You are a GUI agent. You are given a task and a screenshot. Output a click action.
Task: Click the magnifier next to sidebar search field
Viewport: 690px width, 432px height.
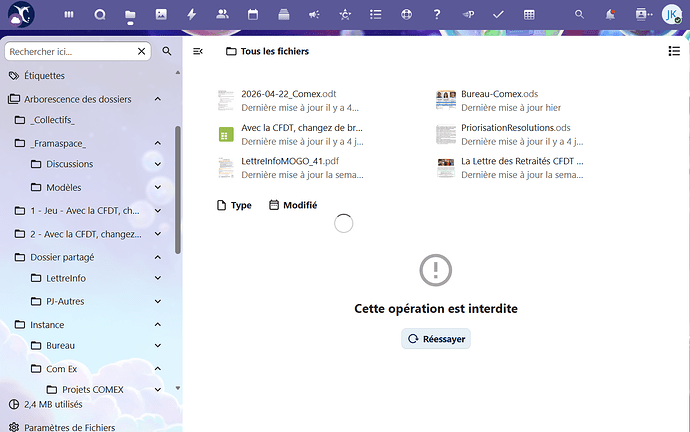tap(167, 51)
